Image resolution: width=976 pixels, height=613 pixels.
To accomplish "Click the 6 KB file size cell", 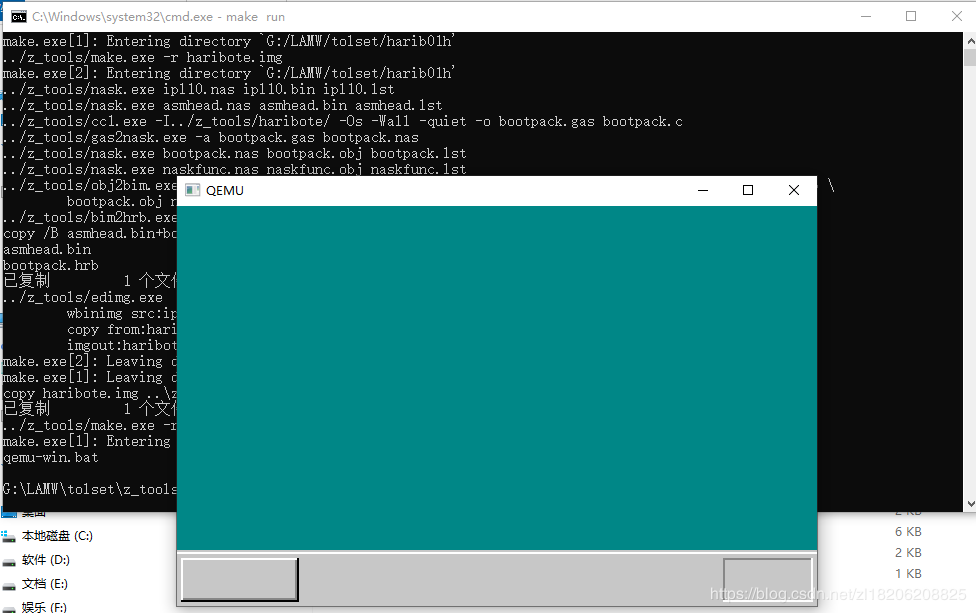I will click(908, 531).
